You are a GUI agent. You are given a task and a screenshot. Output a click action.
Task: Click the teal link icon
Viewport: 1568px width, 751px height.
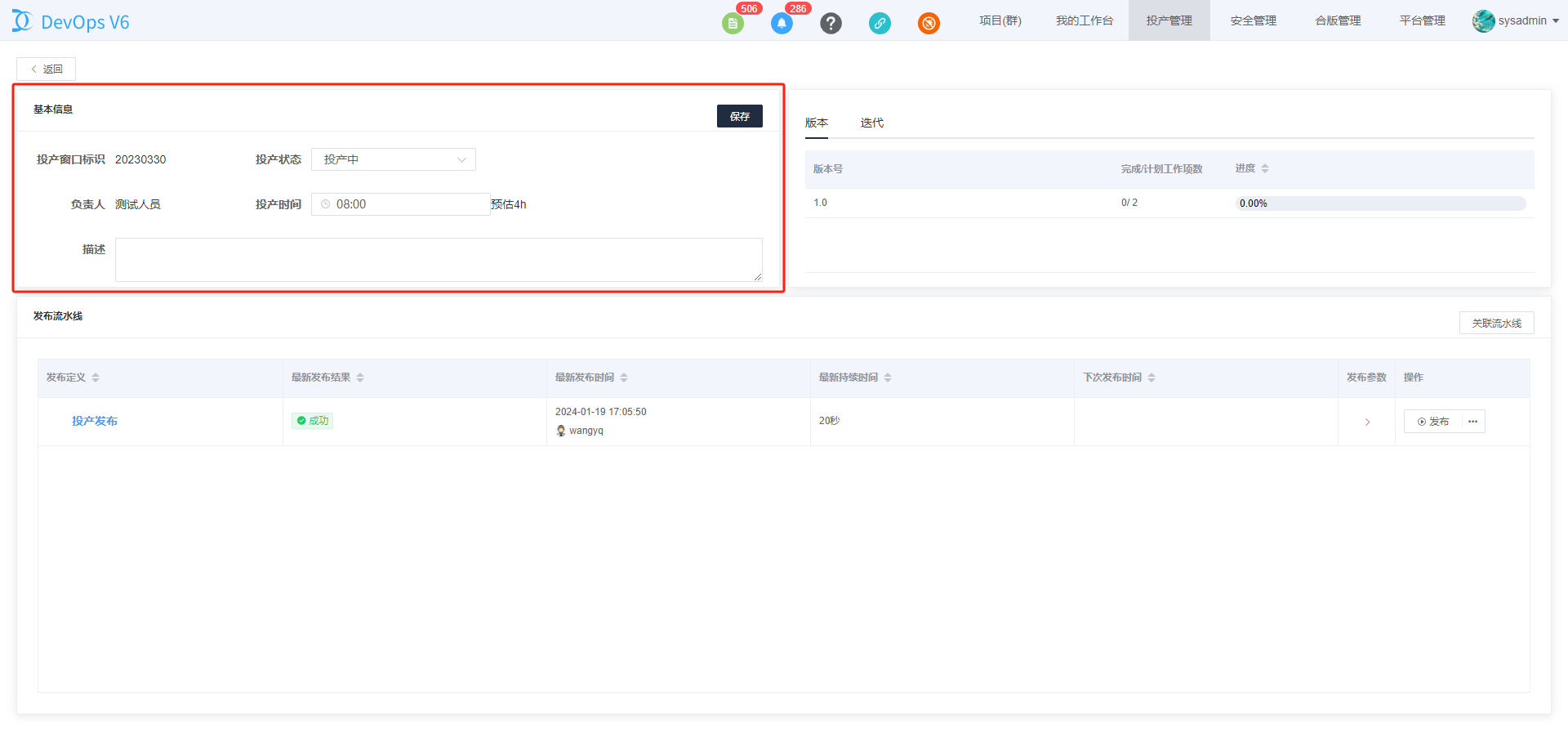point(880,24)
